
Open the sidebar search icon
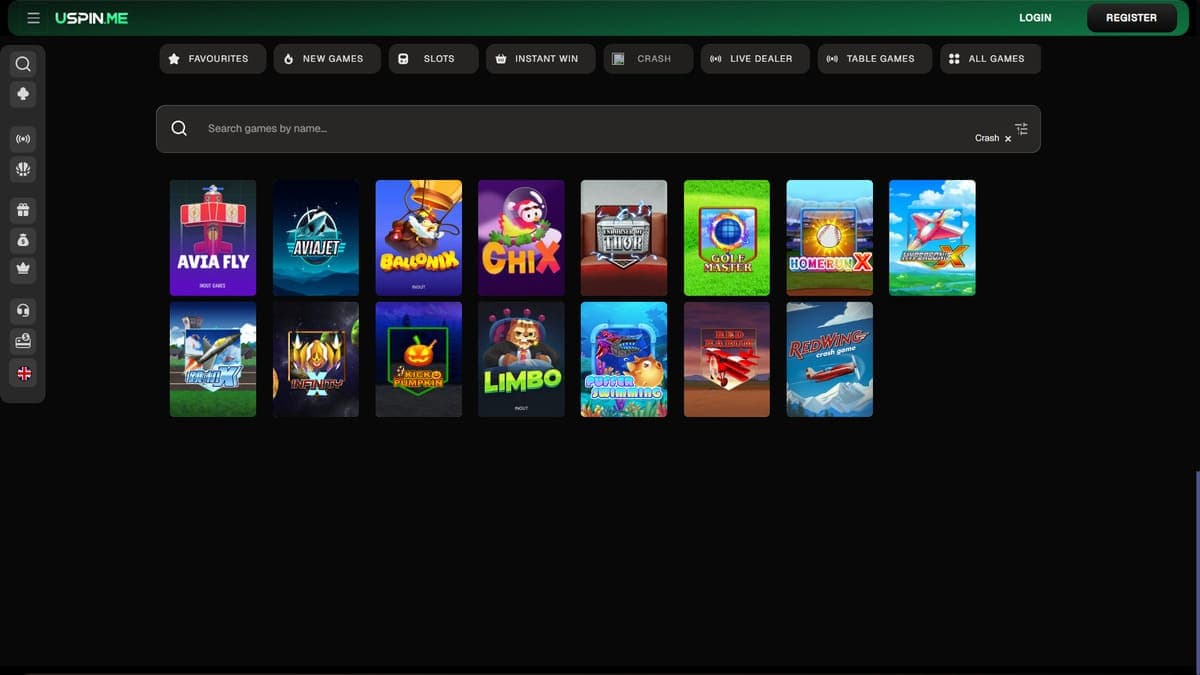point(23,64)
